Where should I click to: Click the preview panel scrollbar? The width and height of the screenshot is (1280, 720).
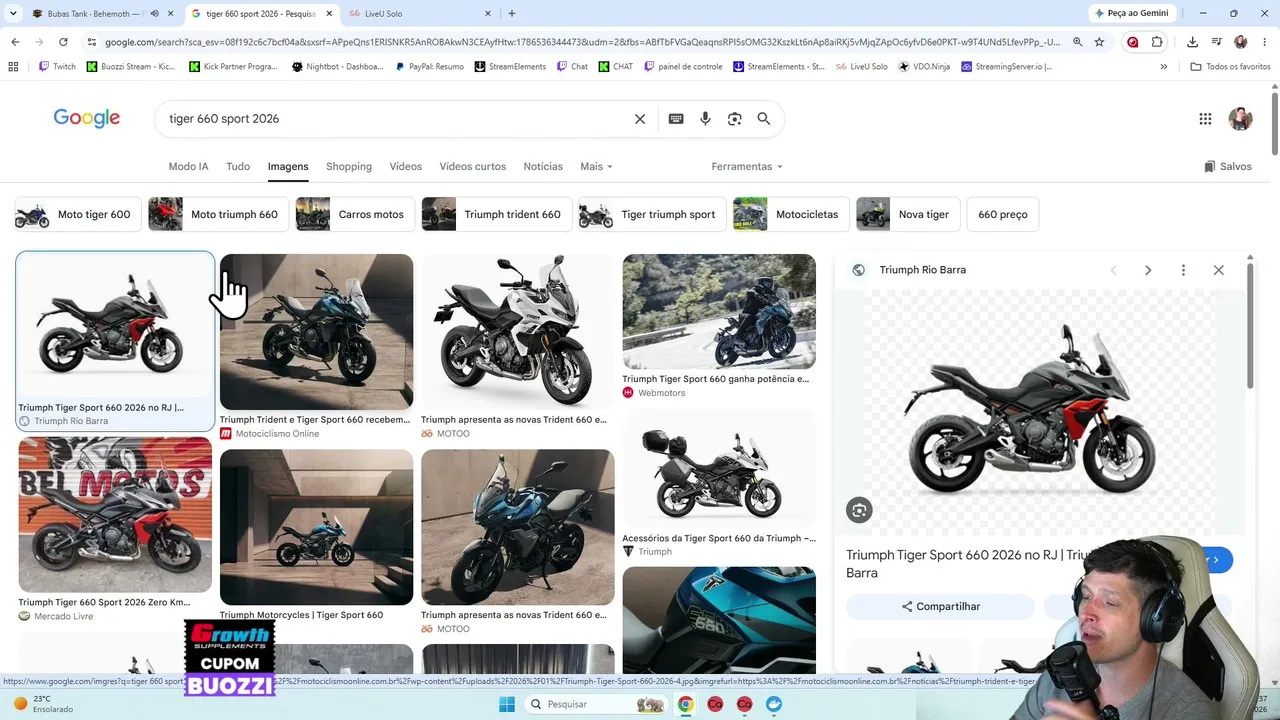point(1250,328)
